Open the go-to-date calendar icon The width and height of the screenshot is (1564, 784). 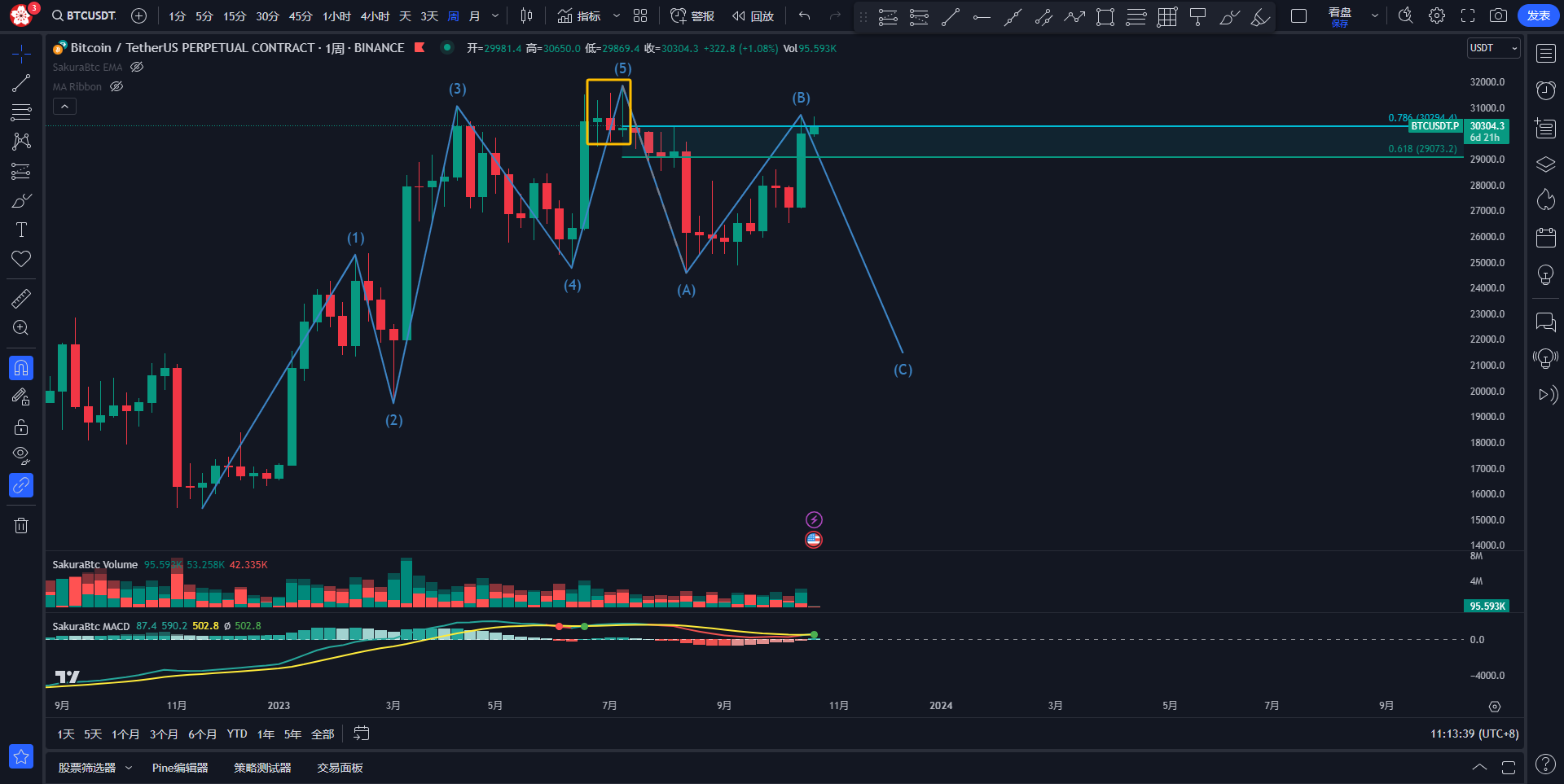click(362, 734)
